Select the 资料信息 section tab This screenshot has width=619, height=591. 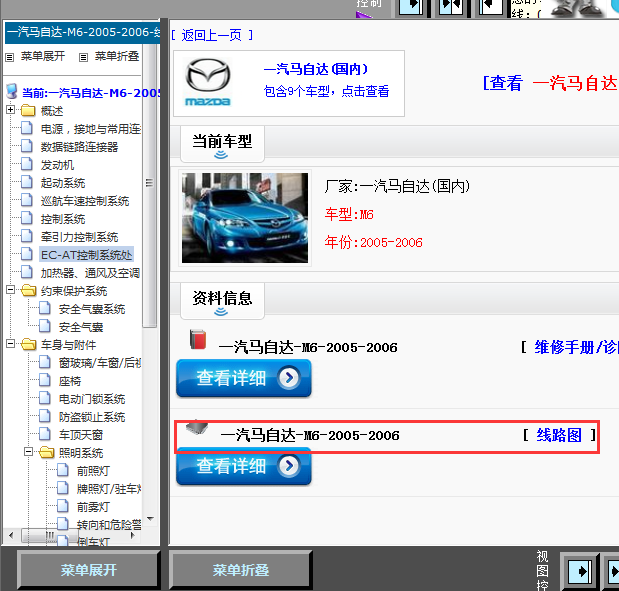pyautogui.click(x=222, y=300)
